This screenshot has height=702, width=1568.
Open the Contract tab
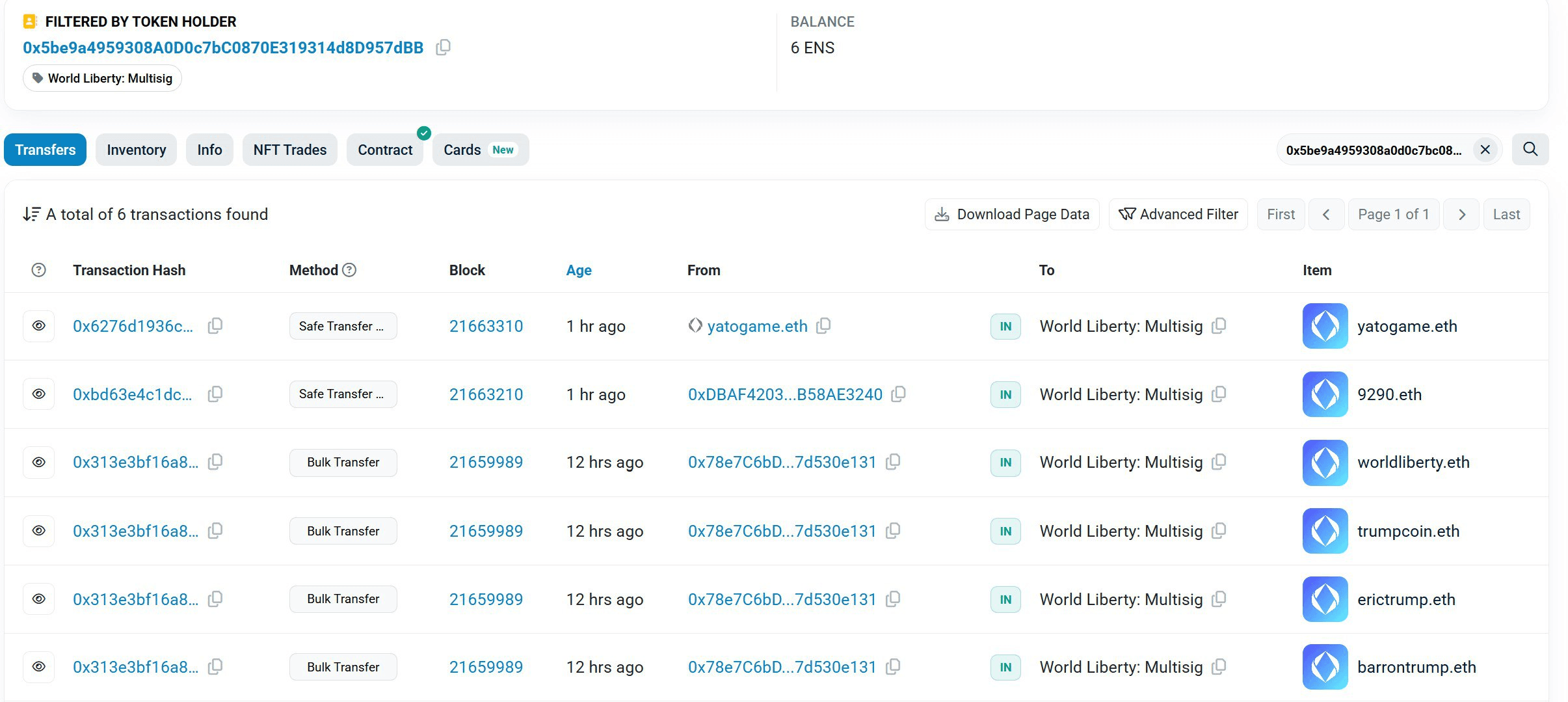[x=385, y=150]
